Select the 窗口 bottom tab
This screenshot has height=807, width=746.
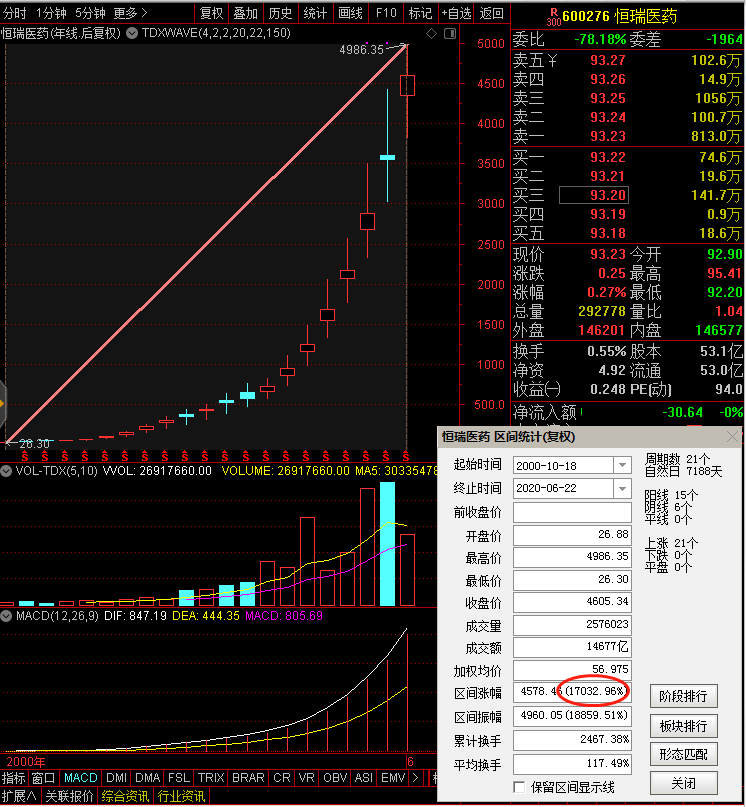[x=43, y=778]
